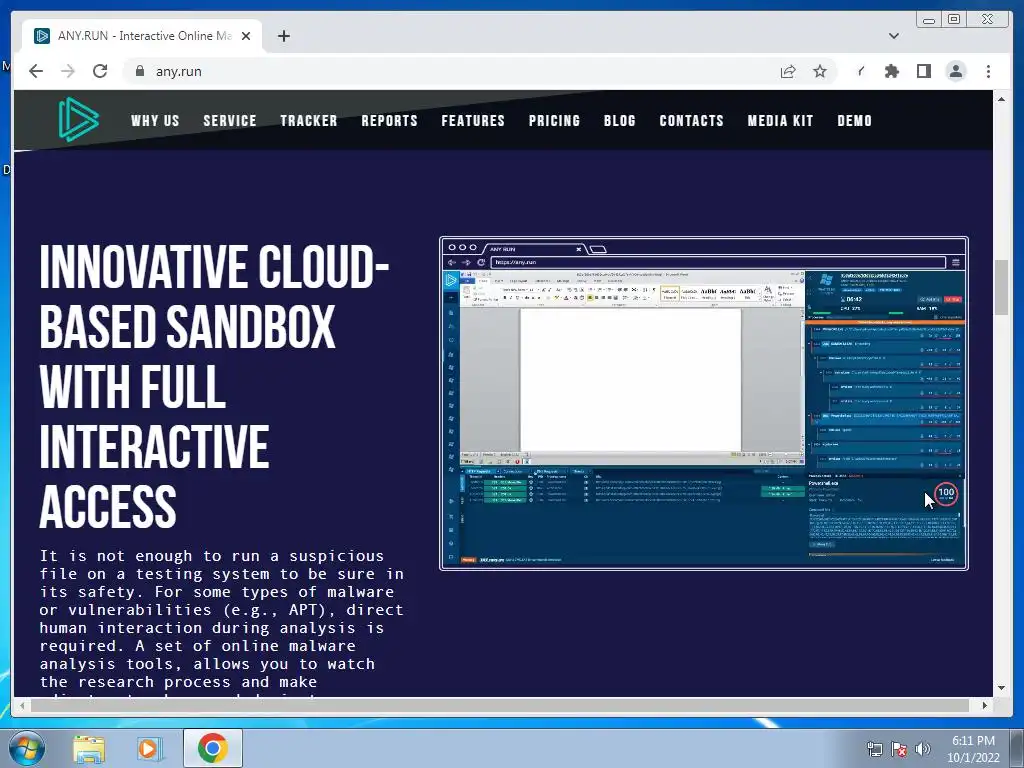Open the volume speaker tray icon
The width and height of the screenshot is (1024, 768).
point(923,748)
